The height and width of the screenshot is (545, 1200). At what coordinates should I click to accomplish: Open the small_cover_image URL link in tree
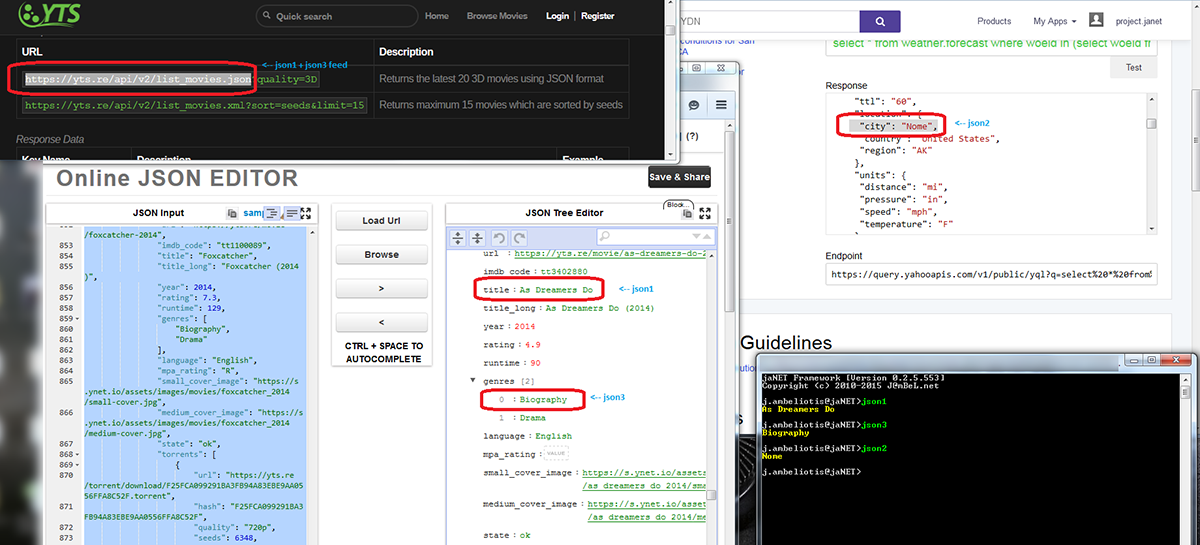point(644,479)
